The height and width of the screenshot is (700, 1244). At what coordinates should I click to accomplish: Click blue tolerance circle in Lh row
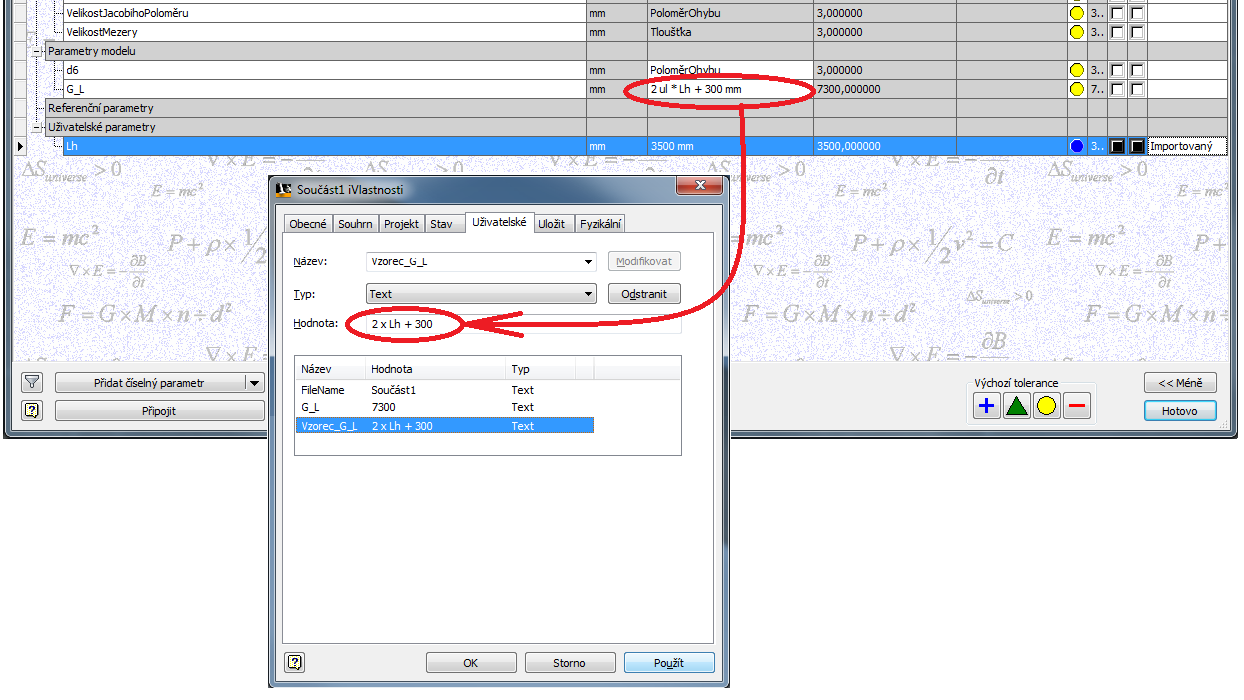[1076, 147]
